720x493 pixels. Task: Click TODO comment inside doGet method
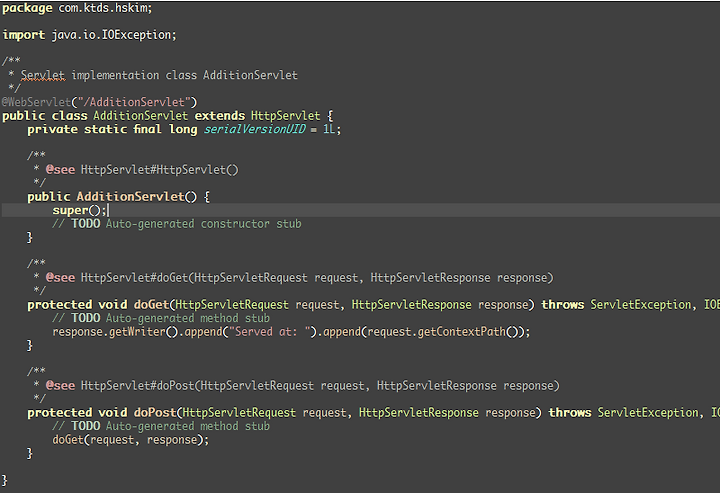point(161,318)
